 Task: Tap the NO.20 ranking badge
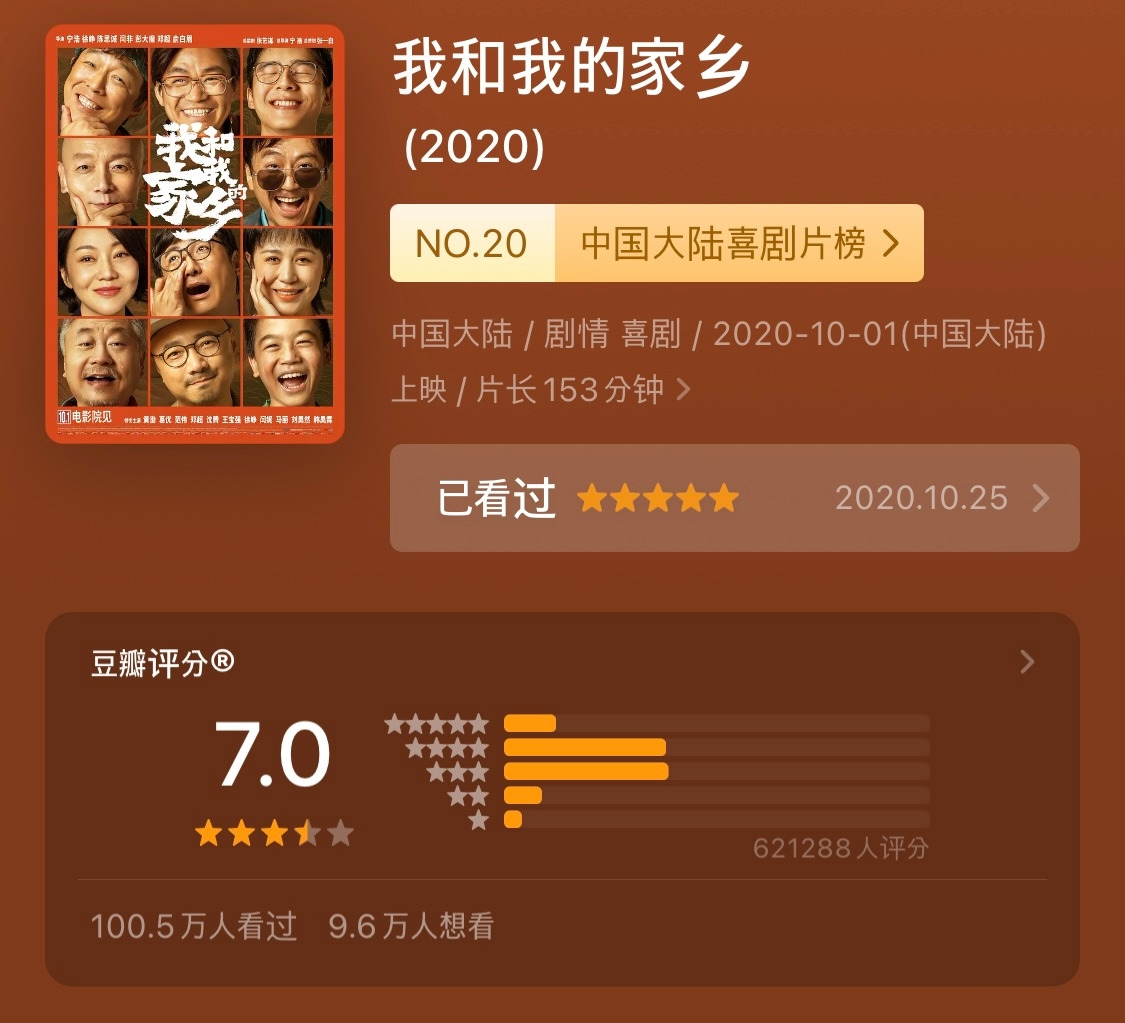tap(472, 243)
